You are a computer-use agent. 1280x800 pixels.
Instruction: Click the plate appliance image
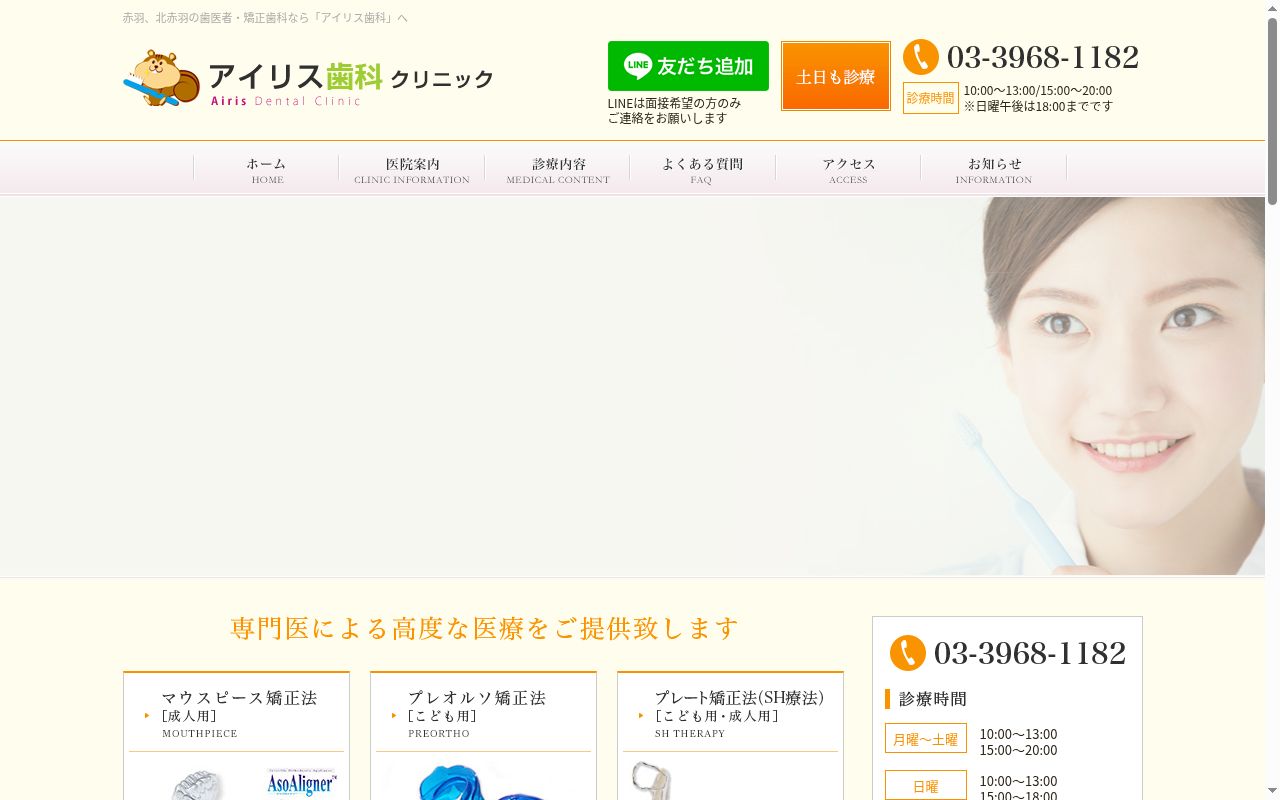[651, 781]
